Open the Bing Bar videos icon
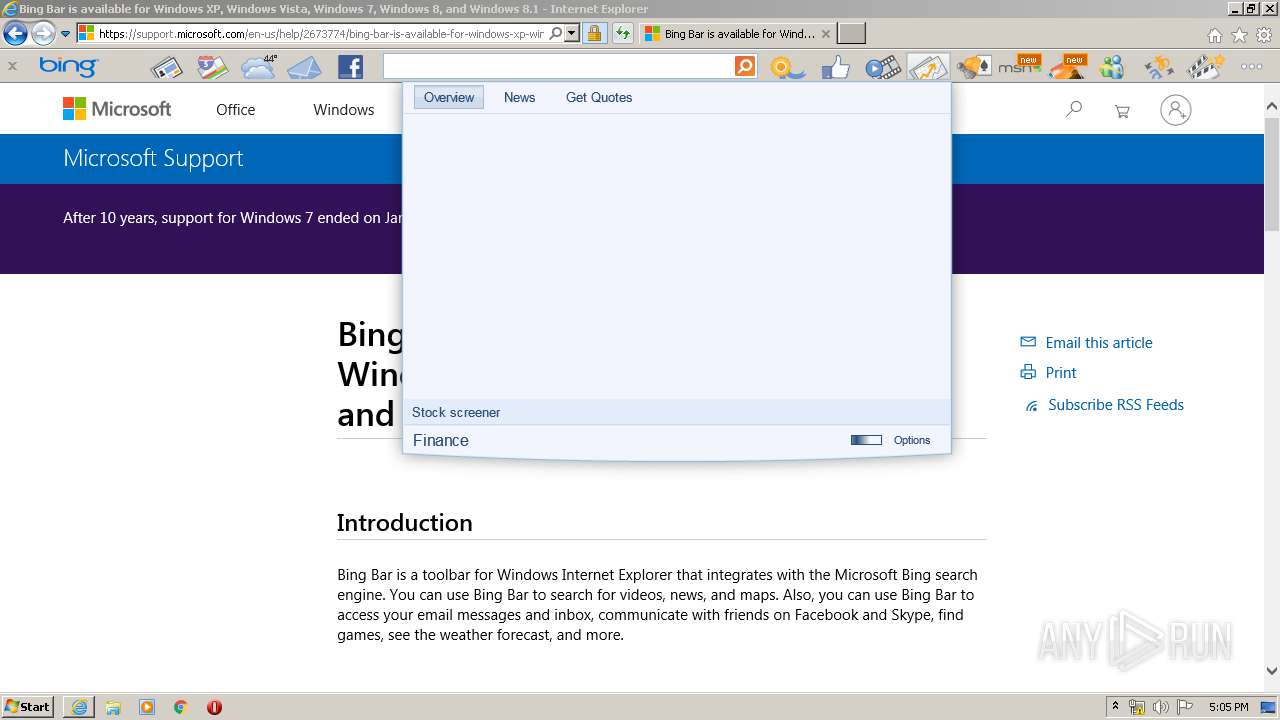 point(882,68)
